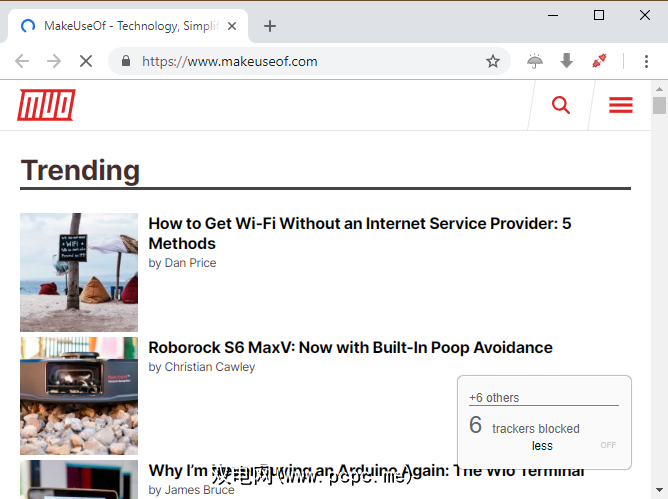Toggle the OFF switch in tracker popup
Viewport: 668px width, 499px height.
[608, 445]
